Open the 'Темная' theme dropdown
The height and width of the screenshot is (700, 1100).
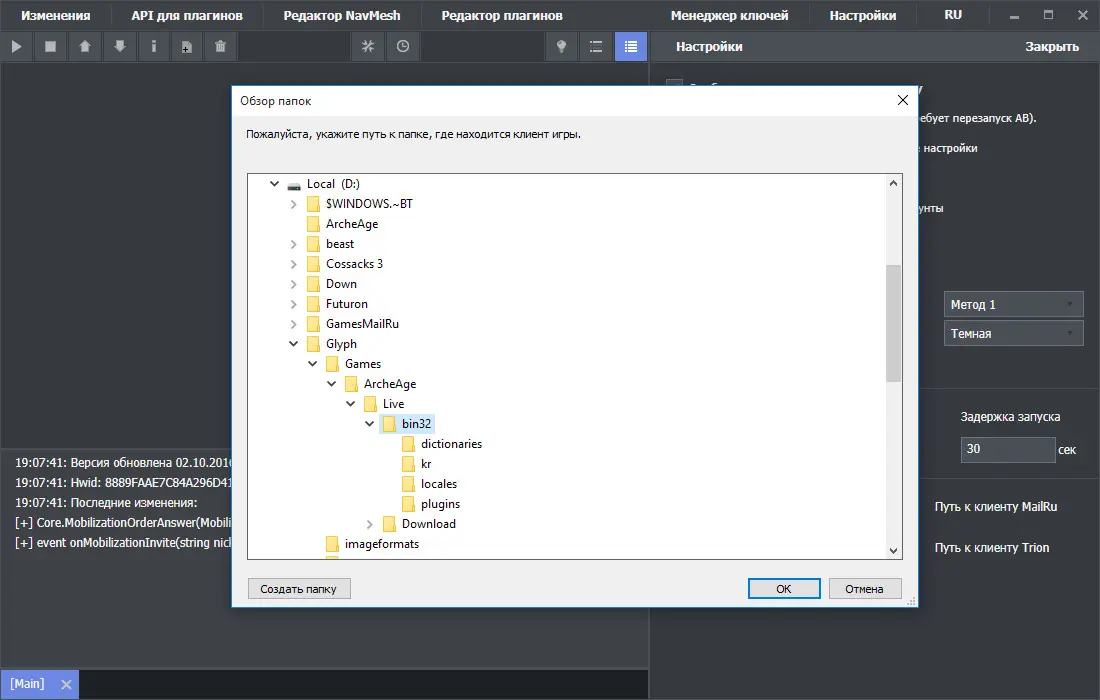click(1013, 334)
